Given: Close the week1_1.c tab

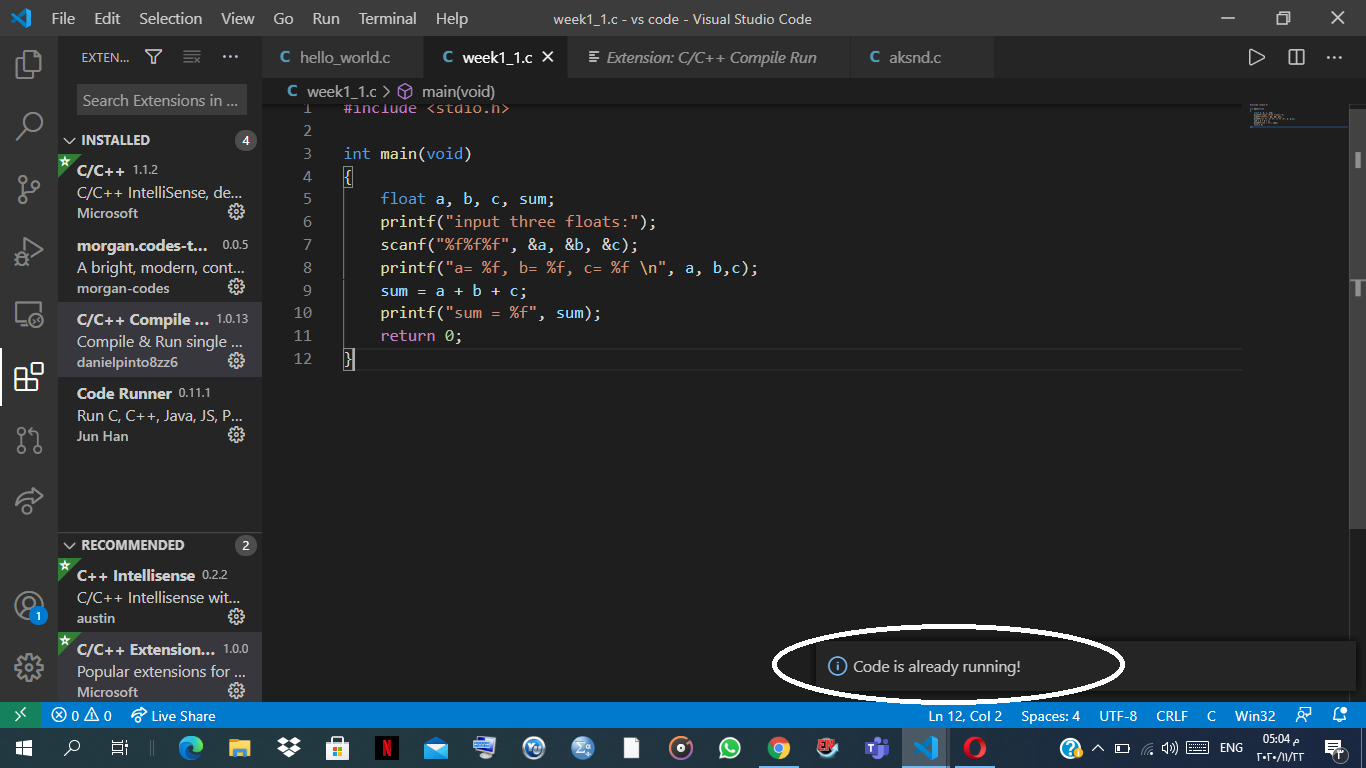Looking at the screenshot, I should 548,58.
